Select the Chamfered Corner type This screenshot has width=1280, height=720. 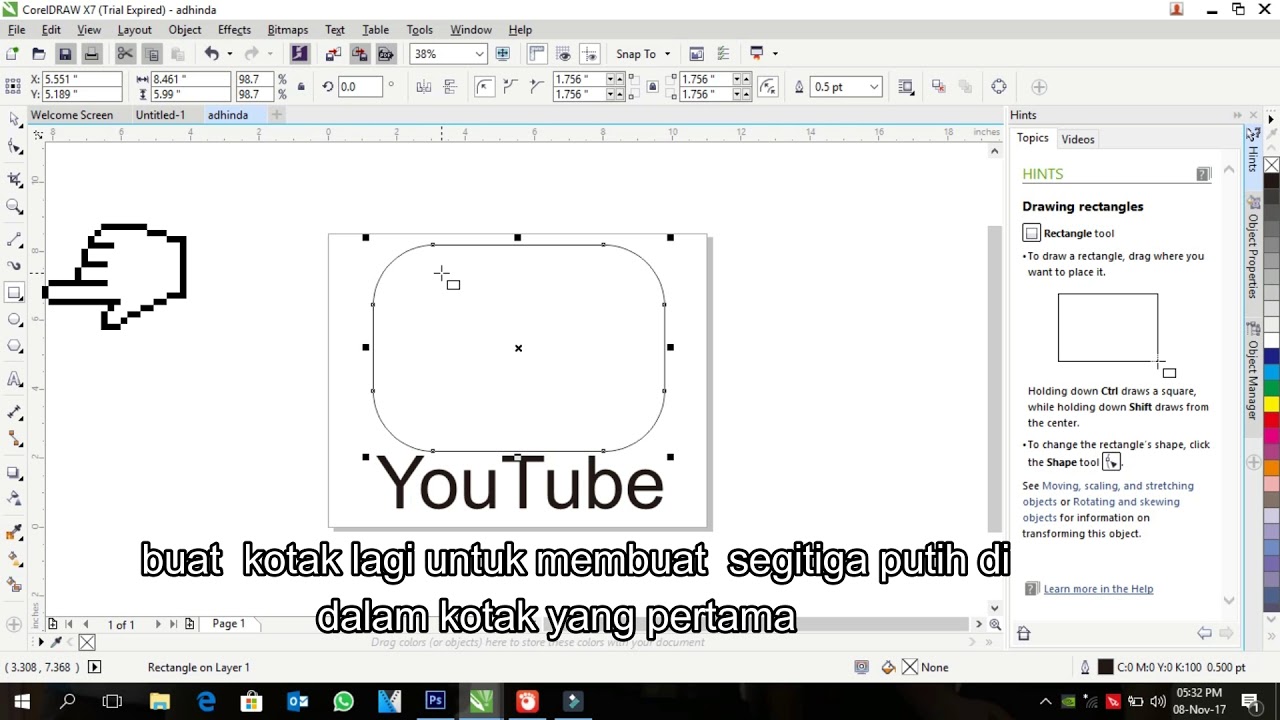click(537, 87)
